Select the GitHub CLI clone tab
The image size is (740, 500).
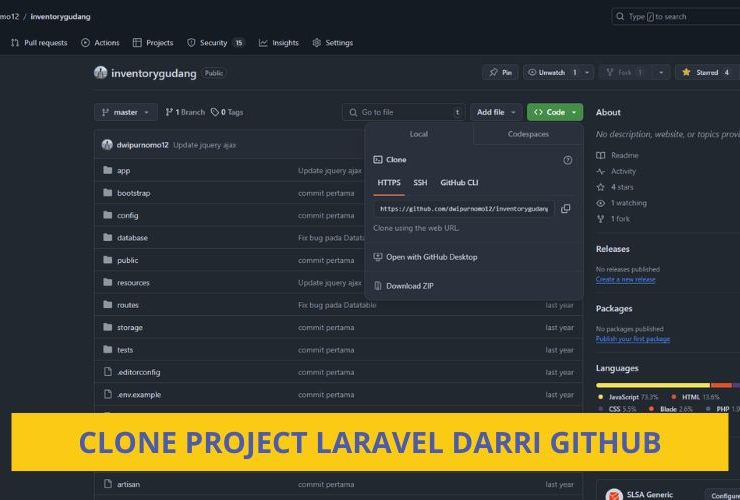459,183
